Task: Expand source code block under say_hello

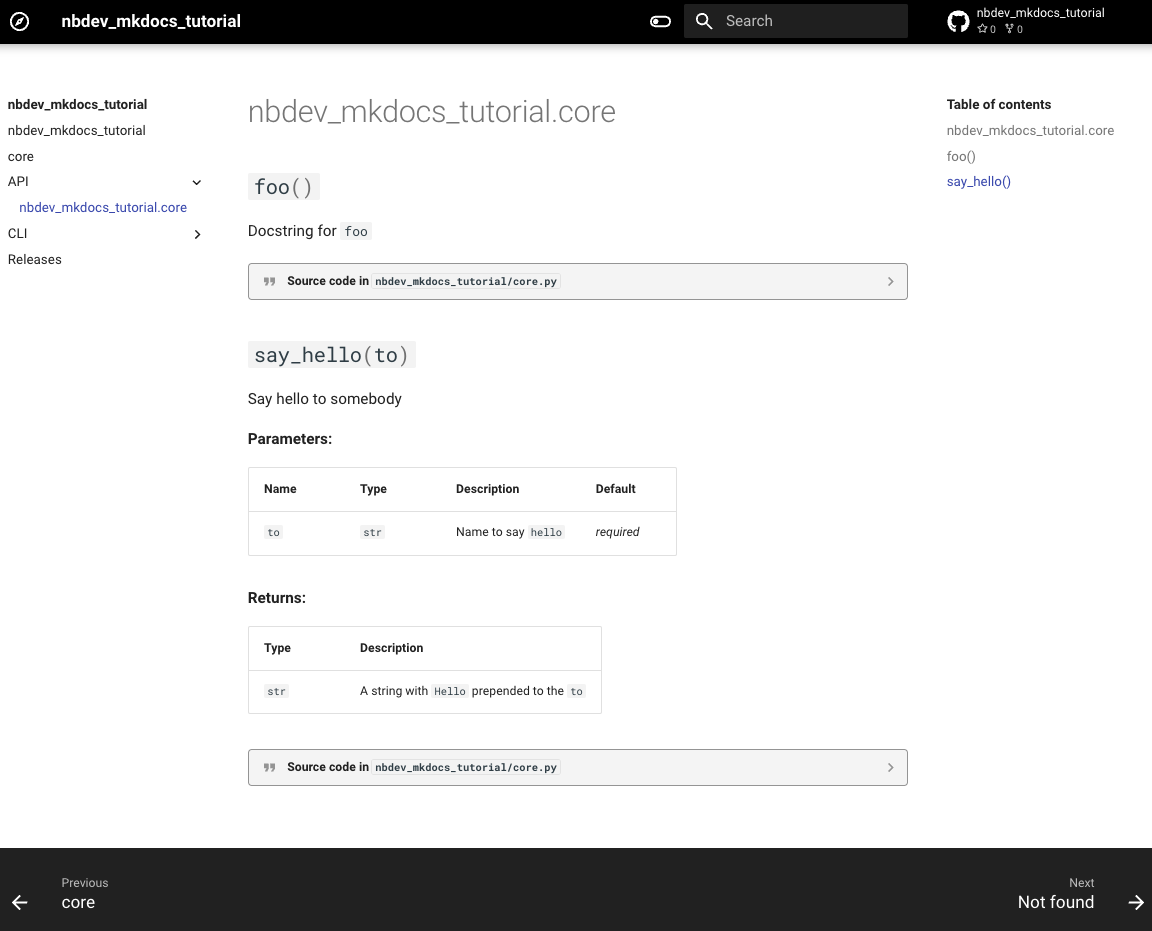Action: [889, 768]
